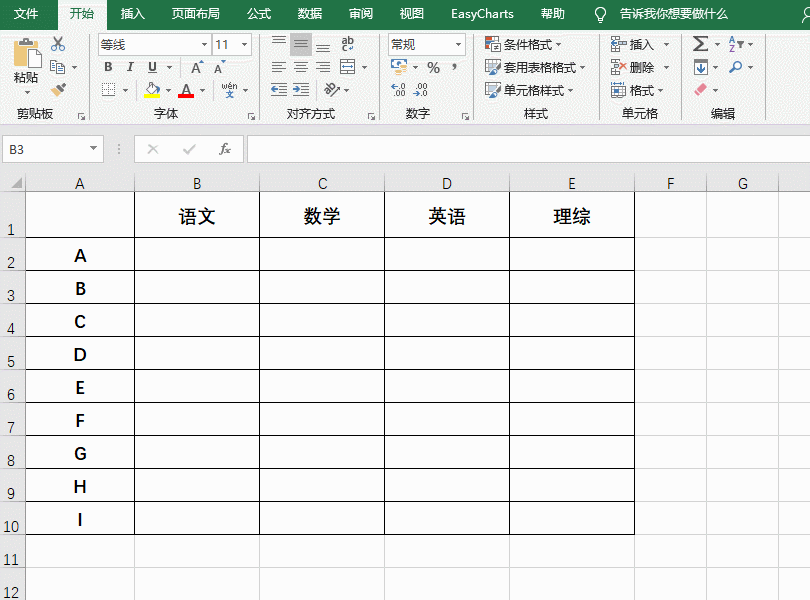Click the Select All corner triangle

click(16, 183)
